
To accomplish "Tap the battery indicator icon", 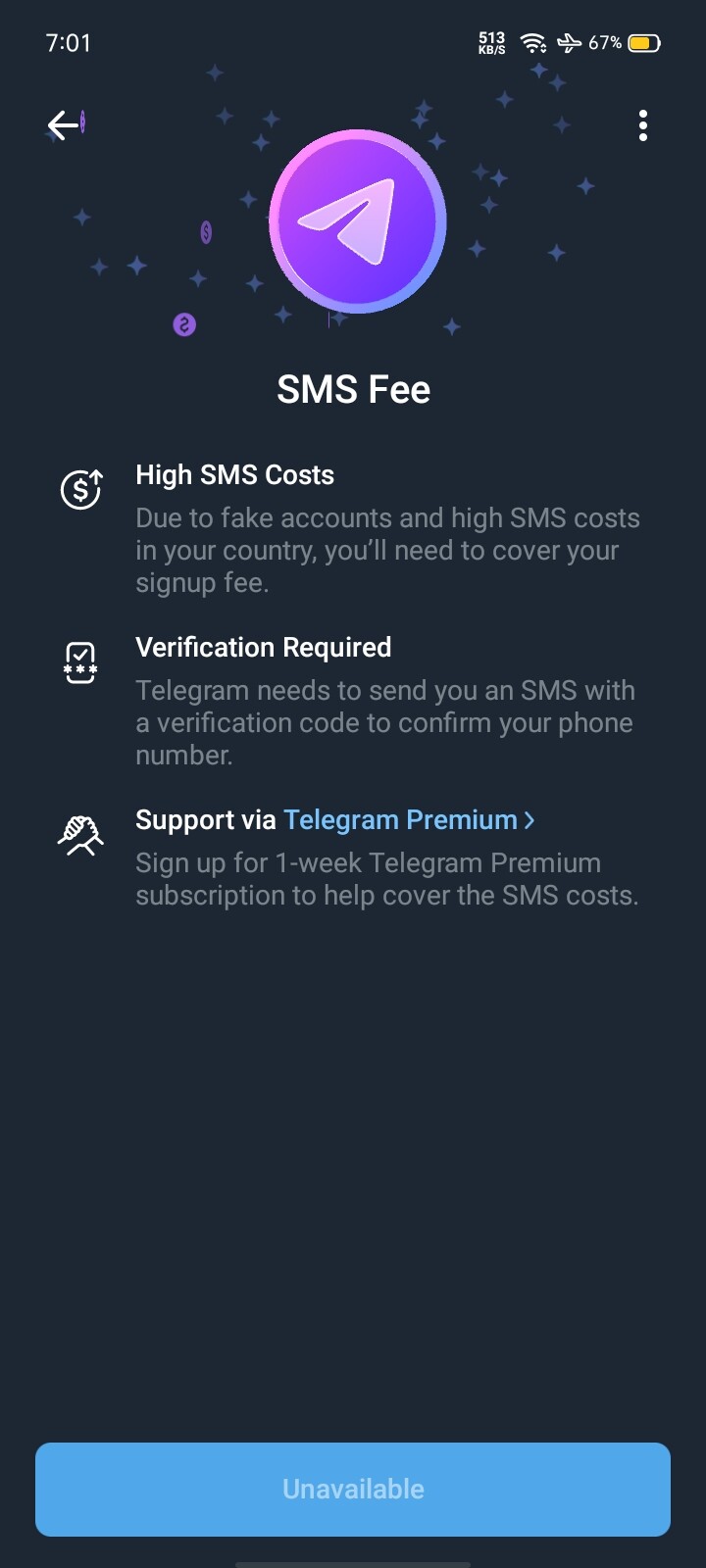I will click(644, 43).
